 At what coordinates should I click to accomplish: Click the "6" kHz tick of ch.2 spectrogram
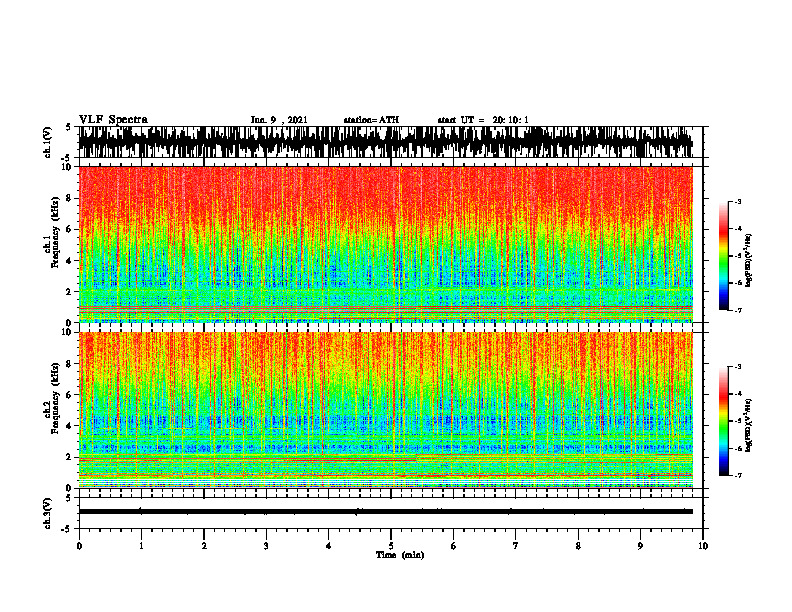coord(69,395)
